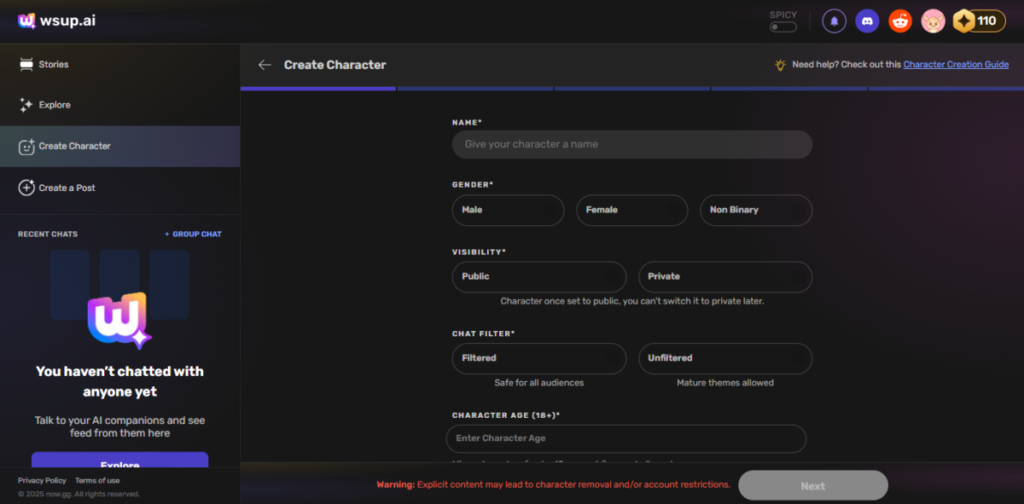Click the lightbulb help icon
1024x504 pixels.
click(780, 65)
